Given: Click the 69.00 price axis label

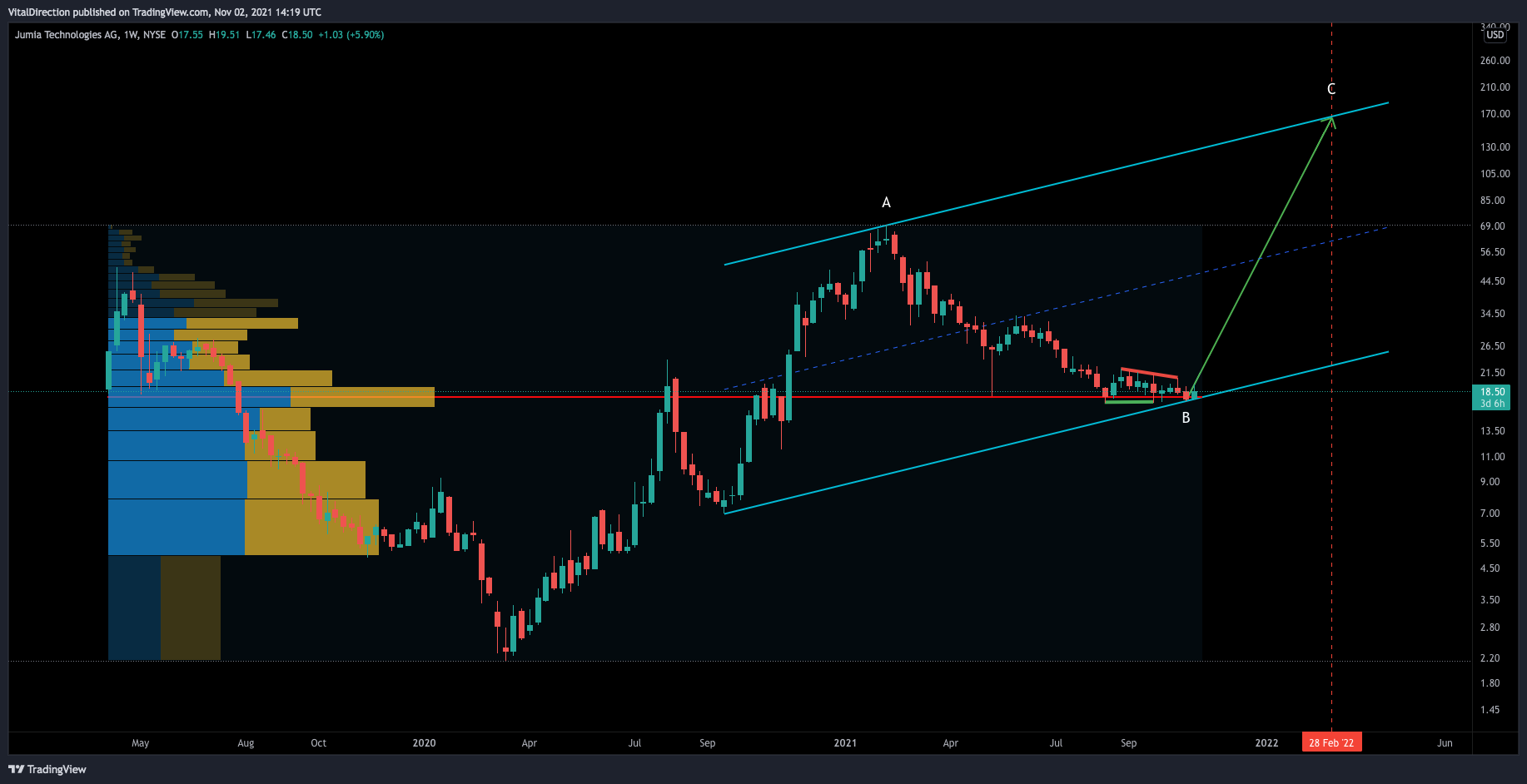Looking at the screenshot, I should (1493, 226).
